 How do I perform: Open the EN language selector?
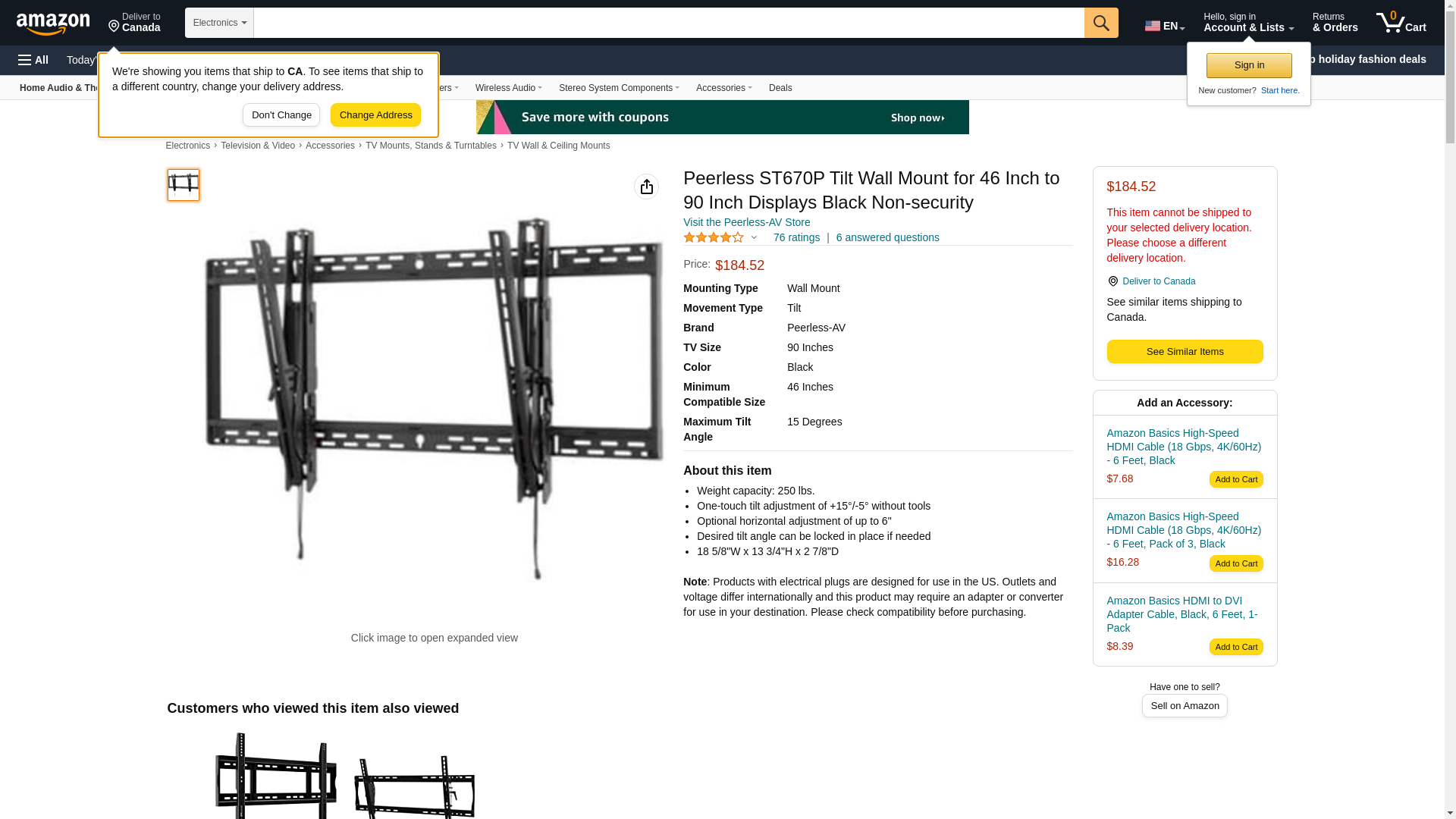coord(1165,26)
